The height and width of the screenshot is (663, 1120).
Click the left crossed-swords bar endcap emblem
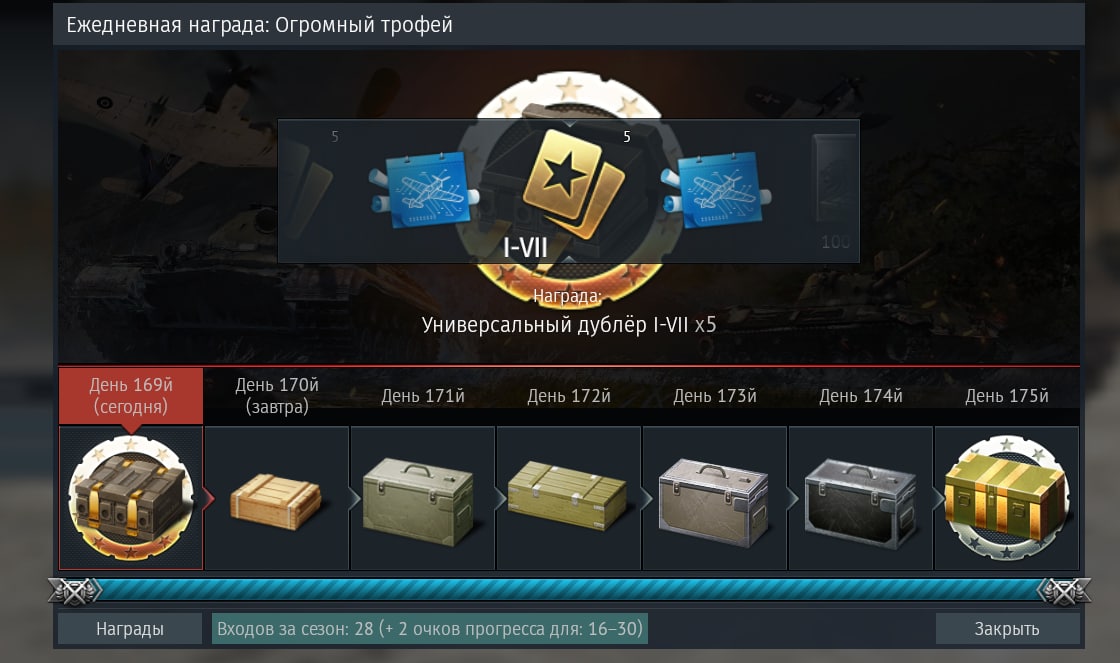(x=75, y=591)
